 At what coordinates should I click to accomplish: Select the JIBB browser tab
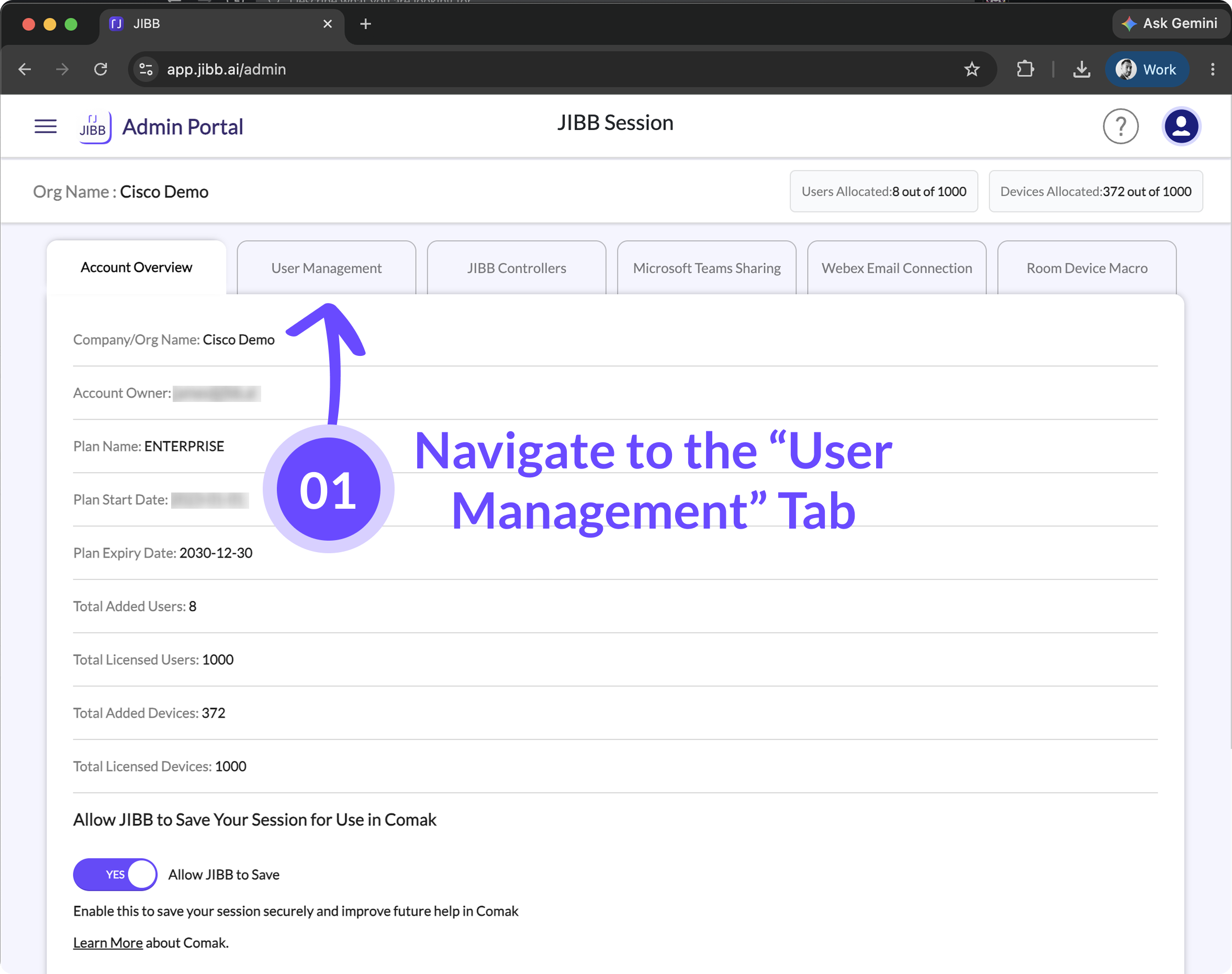point(222,24)
